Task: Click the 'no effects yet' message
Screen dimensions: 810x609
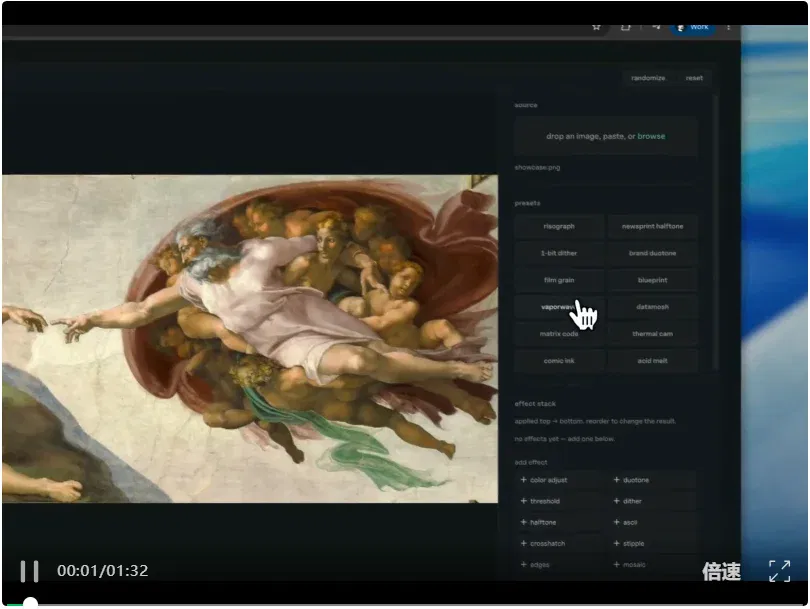Action: (x=565, y=439)
